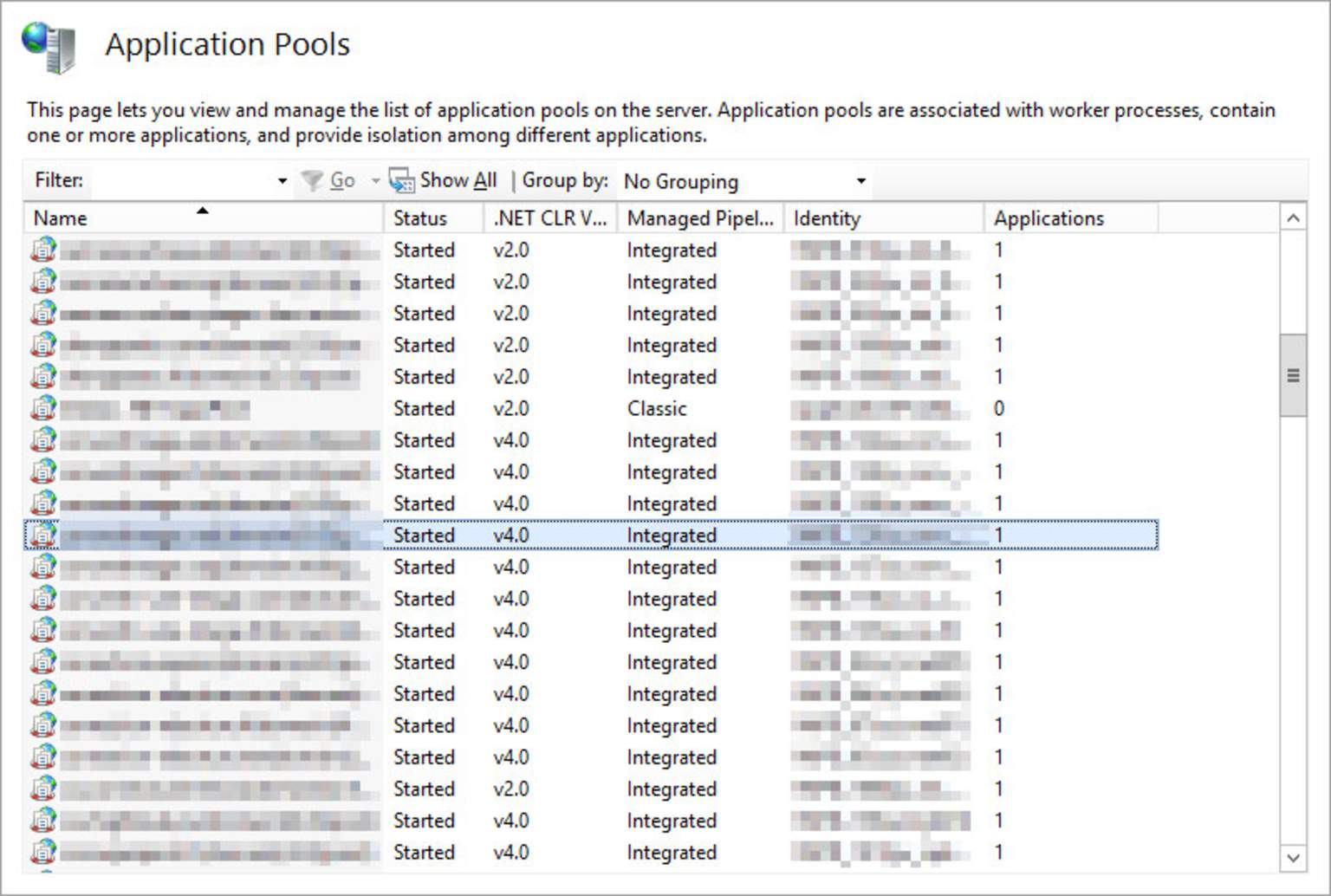
Task: Click the app pool icon in the Classic pipeline row
Action: tap(43, 408)
